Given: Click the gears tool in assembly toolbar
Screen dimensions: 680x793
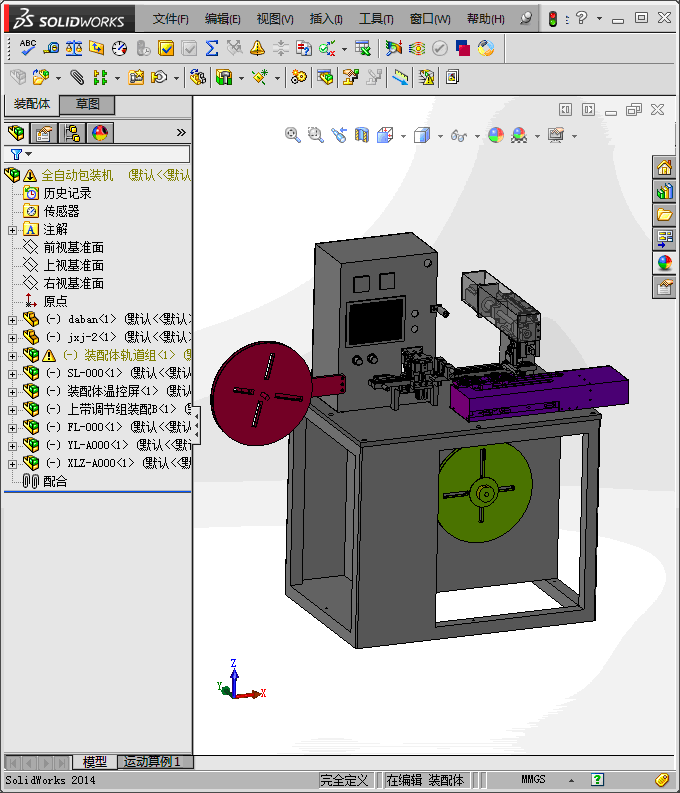Looking at the screenshot, I should [x=299, y=77].
